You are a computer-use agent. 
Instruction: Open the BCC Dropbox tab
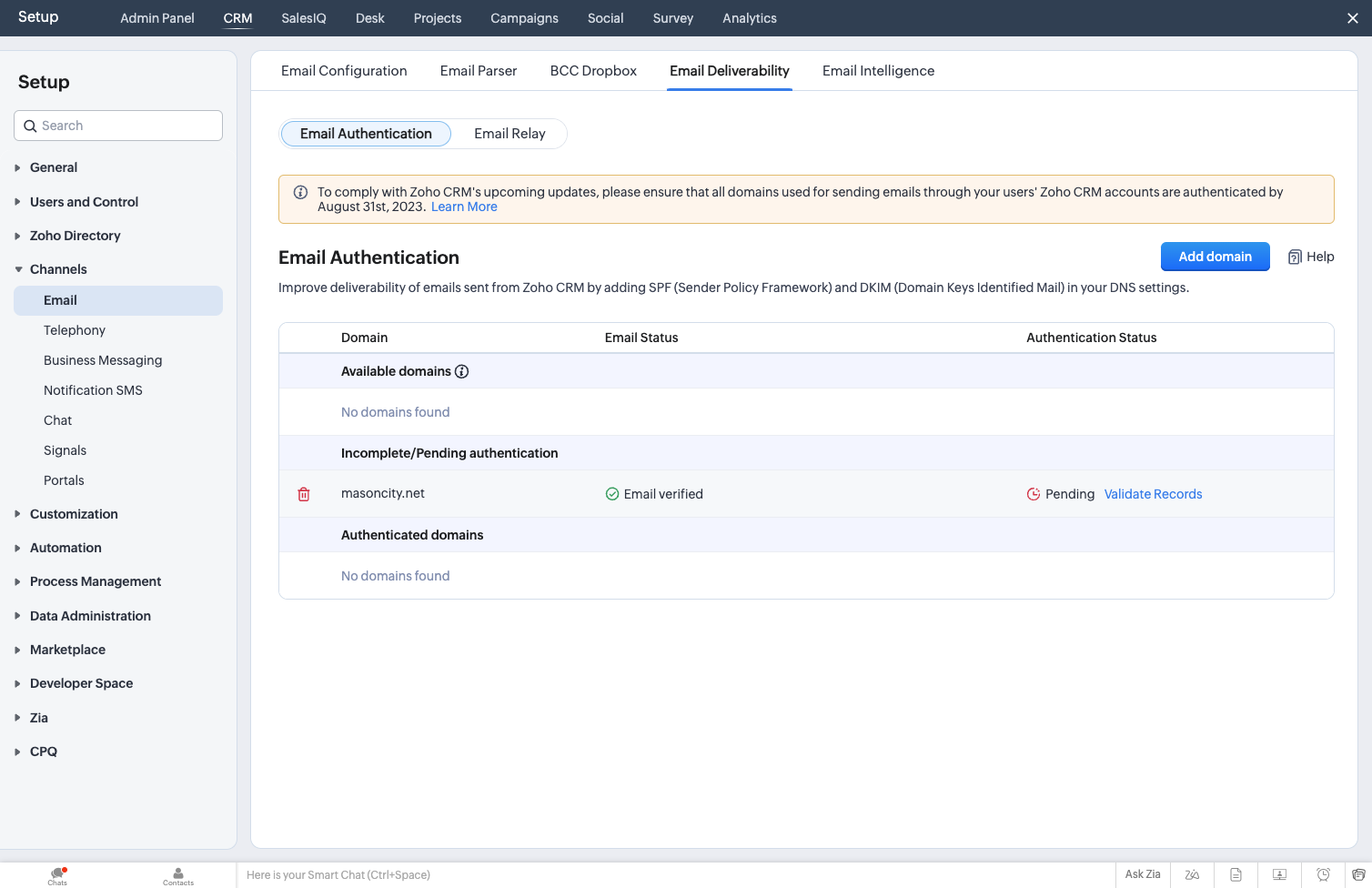click(593, 71)
